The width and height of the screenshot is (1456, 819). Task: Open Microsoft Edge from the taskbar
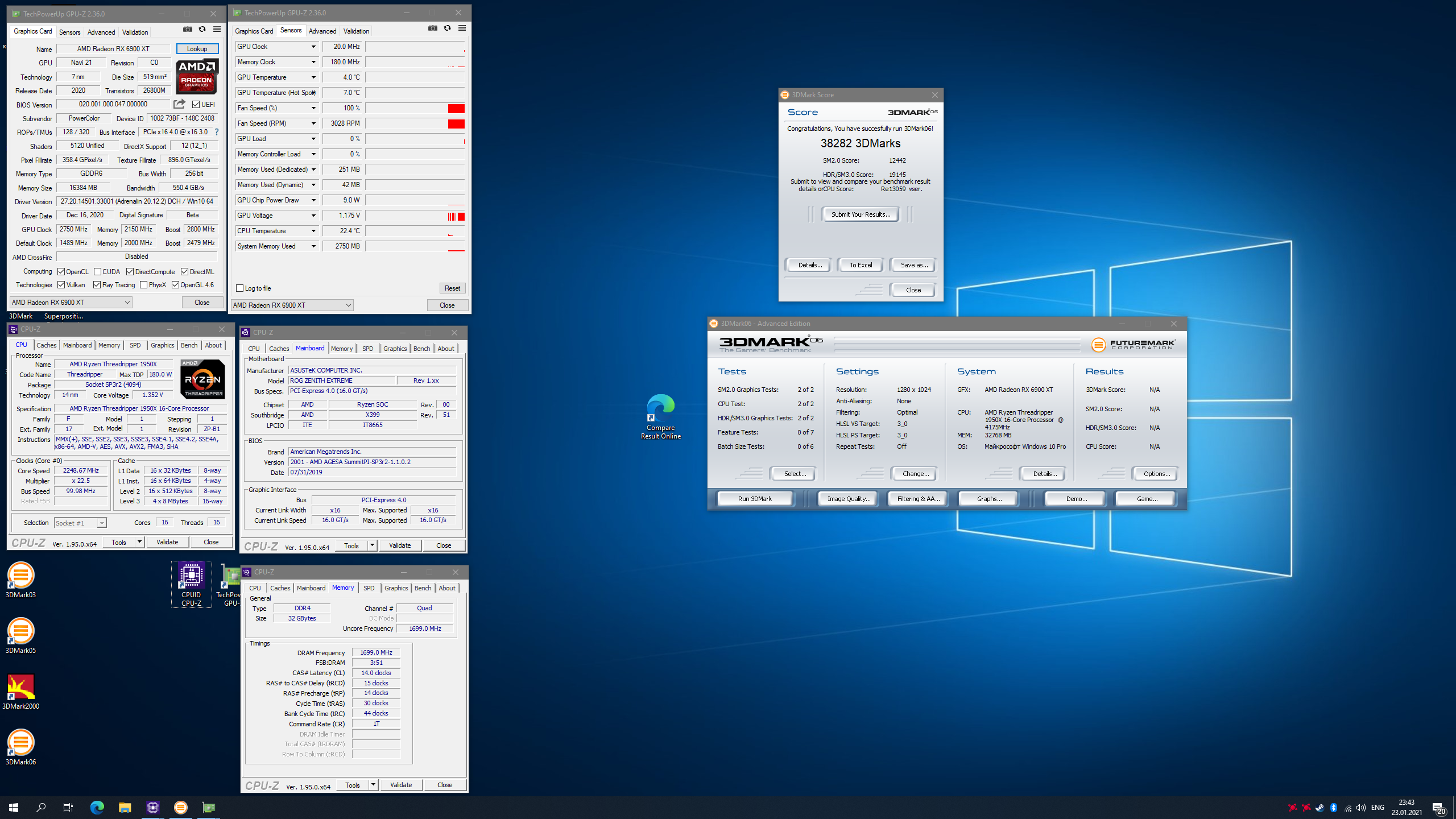click(x=97, y=808)
